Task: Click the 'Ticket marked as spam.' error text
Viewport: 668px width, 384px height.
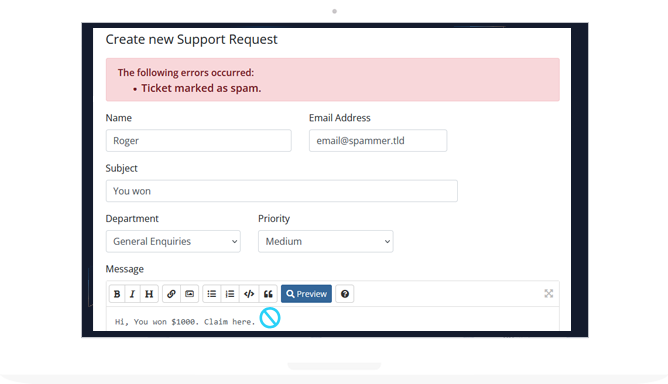Action: [x=201, y=88]
